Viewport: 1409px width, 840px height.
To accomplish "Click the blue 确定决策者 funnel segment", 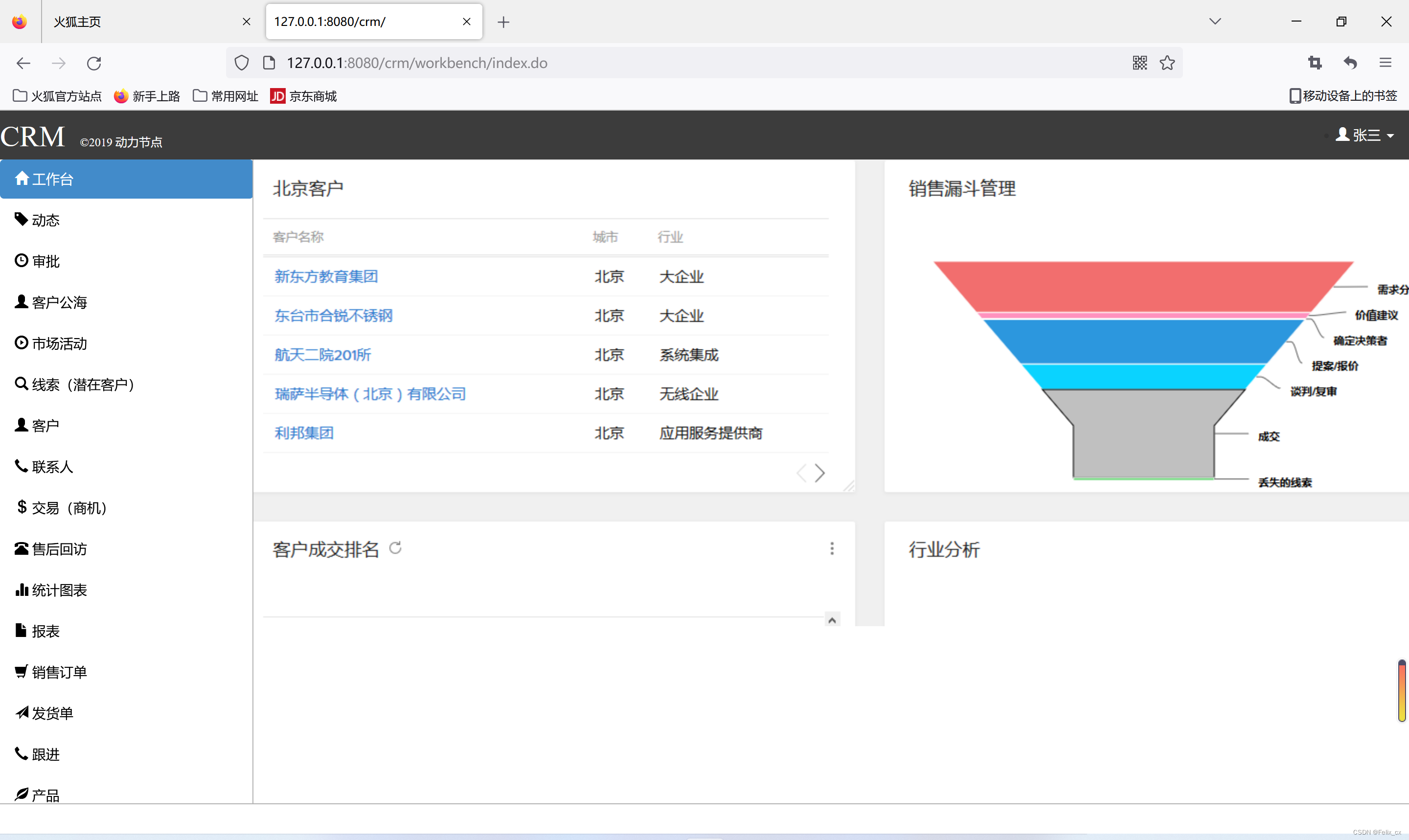I will pos(1143,341).
